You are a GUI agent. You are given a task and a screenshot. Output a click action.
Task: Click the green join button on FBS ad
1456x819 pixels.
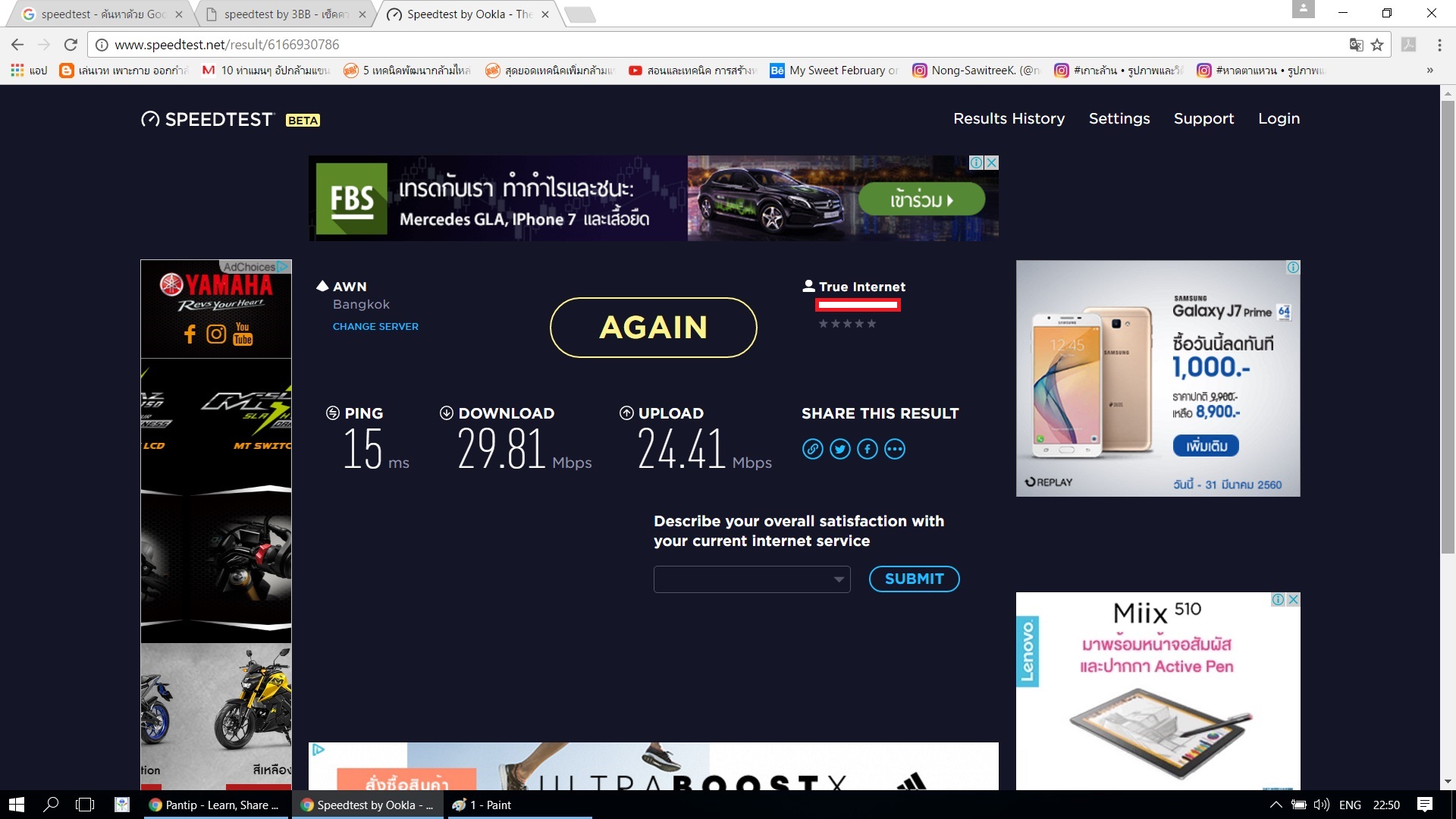(921, 200)
